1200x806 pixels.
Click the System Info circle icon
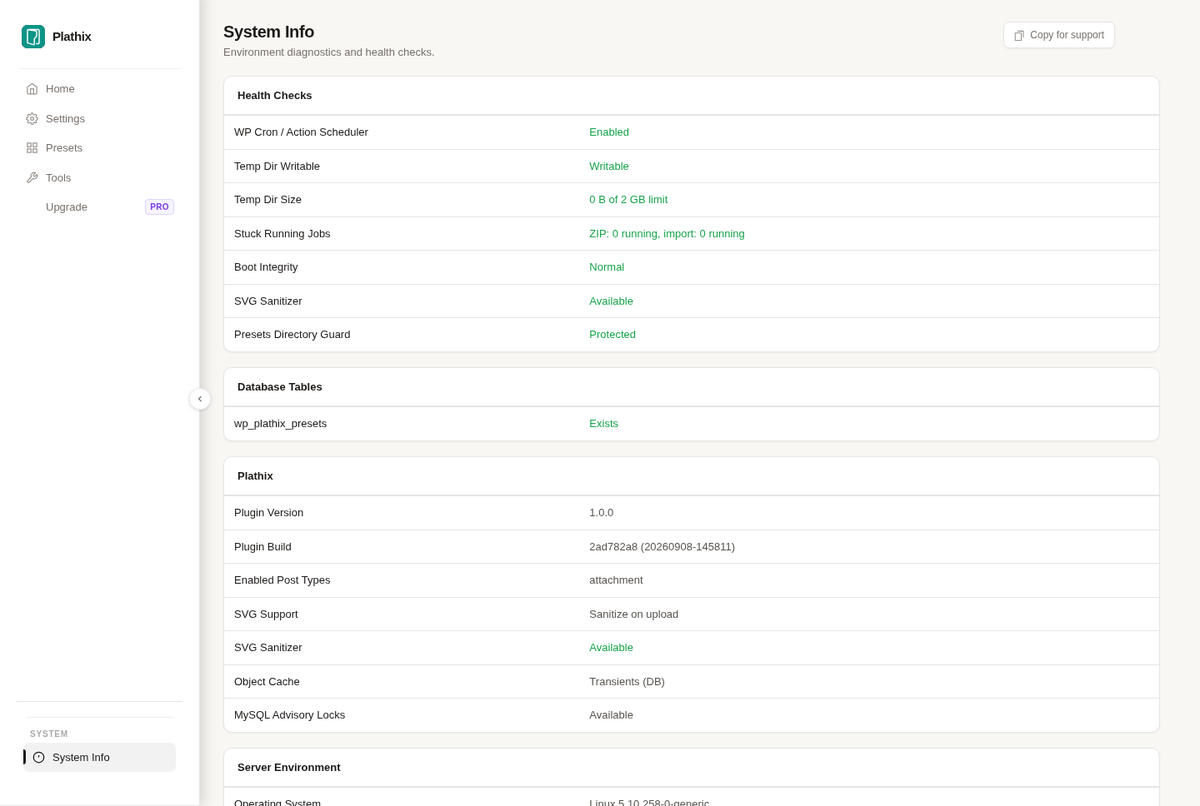click(39, 757)
